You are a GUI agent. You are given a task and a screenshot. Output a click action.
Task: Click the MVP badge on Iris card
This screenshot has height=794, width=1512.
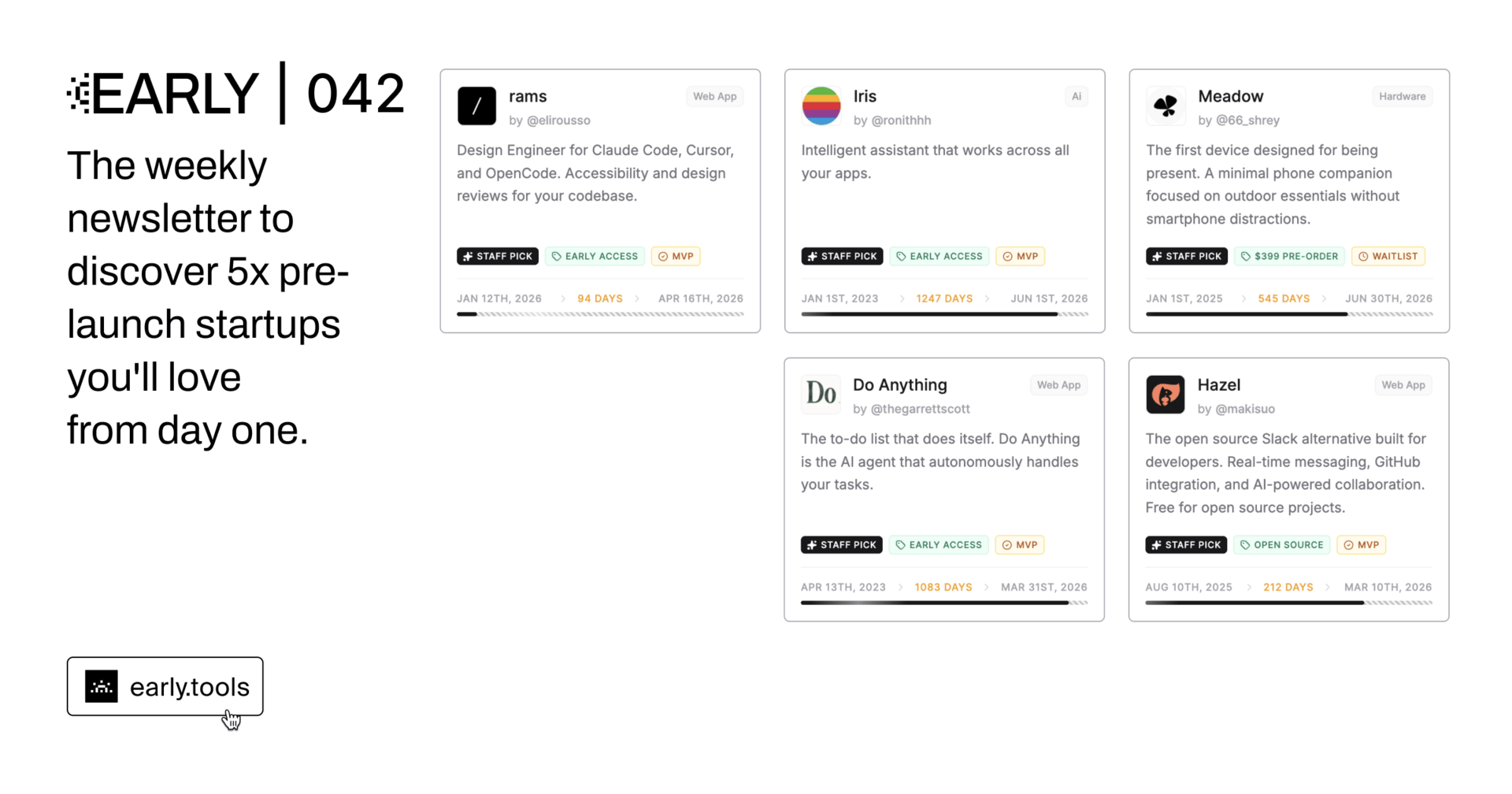point(1020,256)
